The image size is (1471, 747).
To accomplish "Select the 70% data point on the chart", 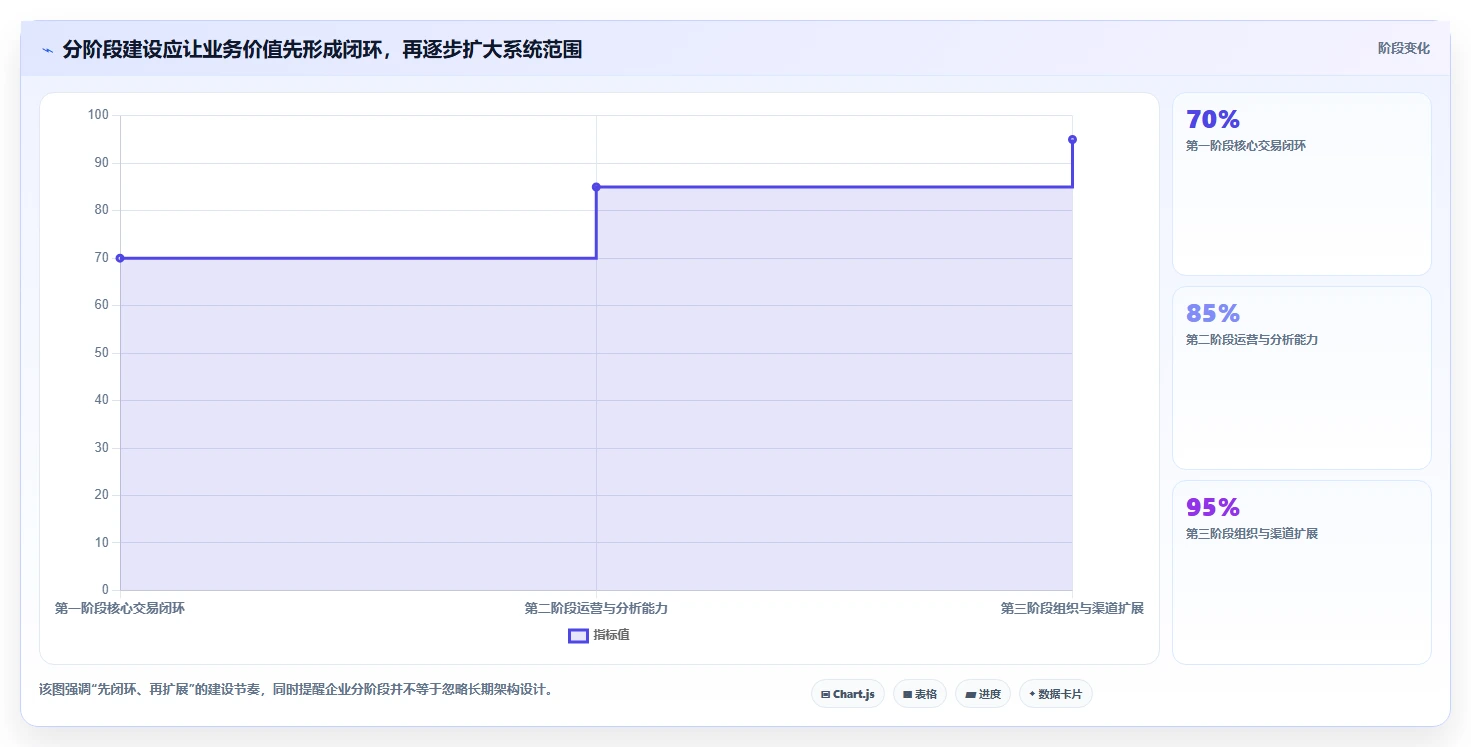I will [120, 258].
